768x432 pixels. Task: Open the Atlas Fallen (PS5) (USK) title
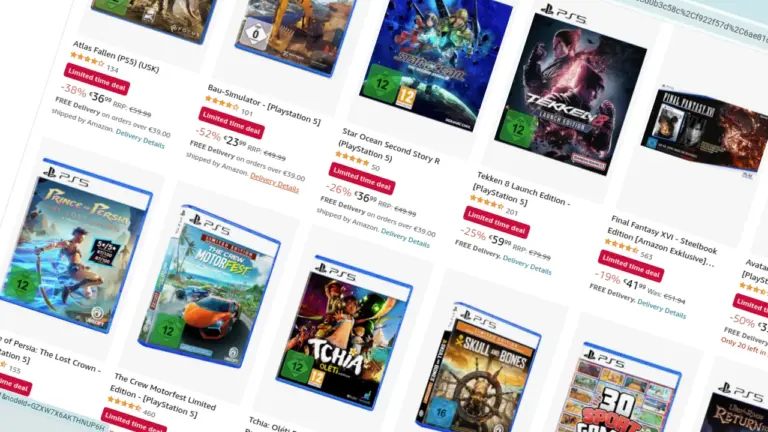pyautogui.click(x=116, y=57)
